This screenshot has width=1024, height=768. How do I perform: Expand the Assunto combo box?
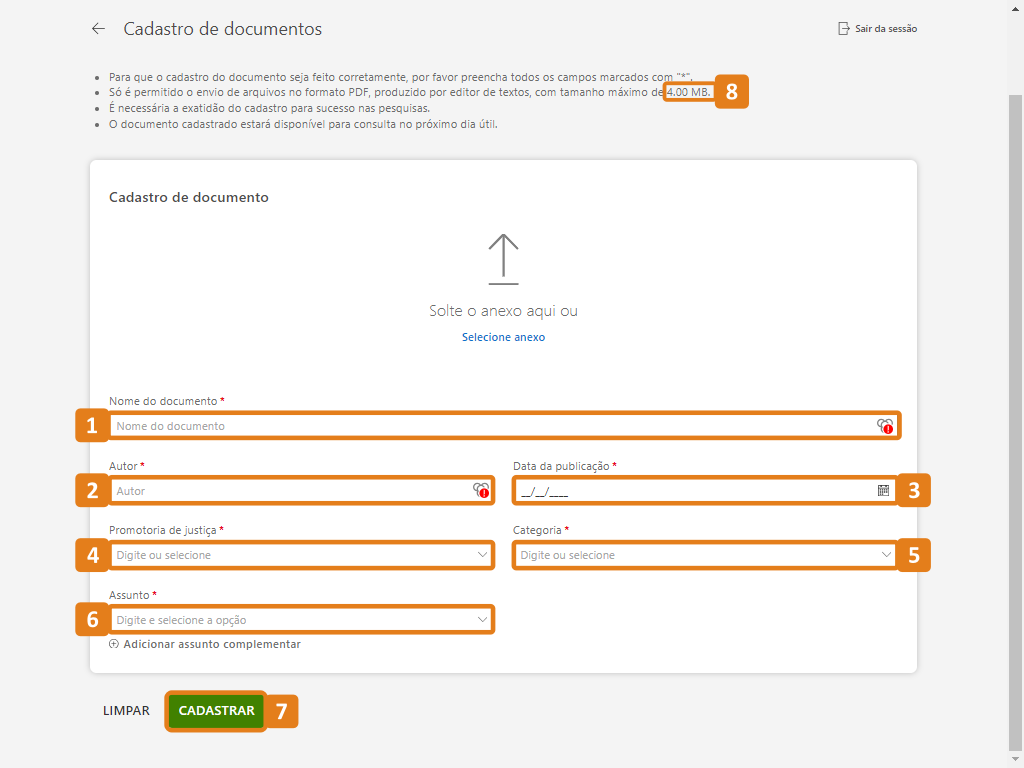coord(482,620)
